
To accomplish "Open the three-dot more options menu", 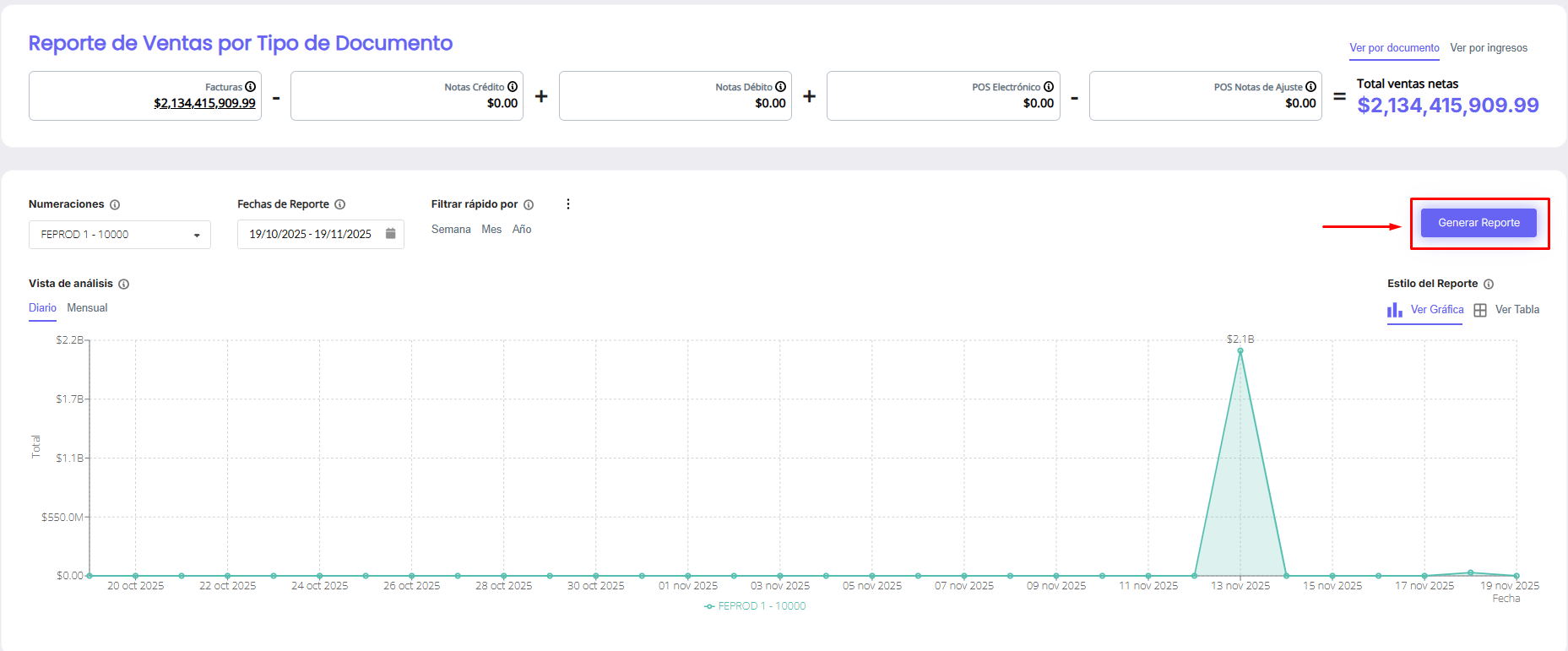I will click(x=568, y=204).
